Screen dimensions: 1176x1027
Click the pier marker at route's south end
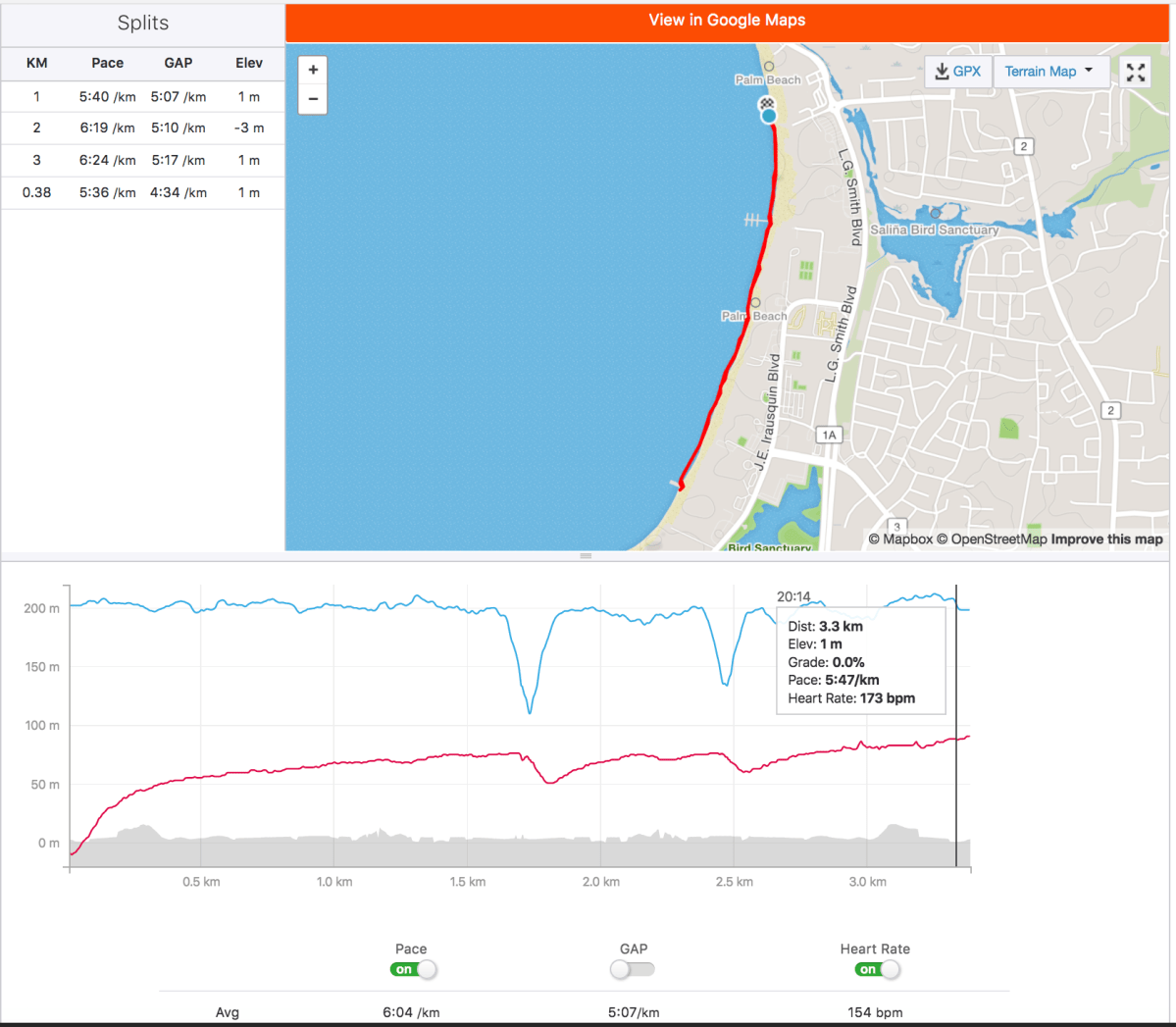678,484
